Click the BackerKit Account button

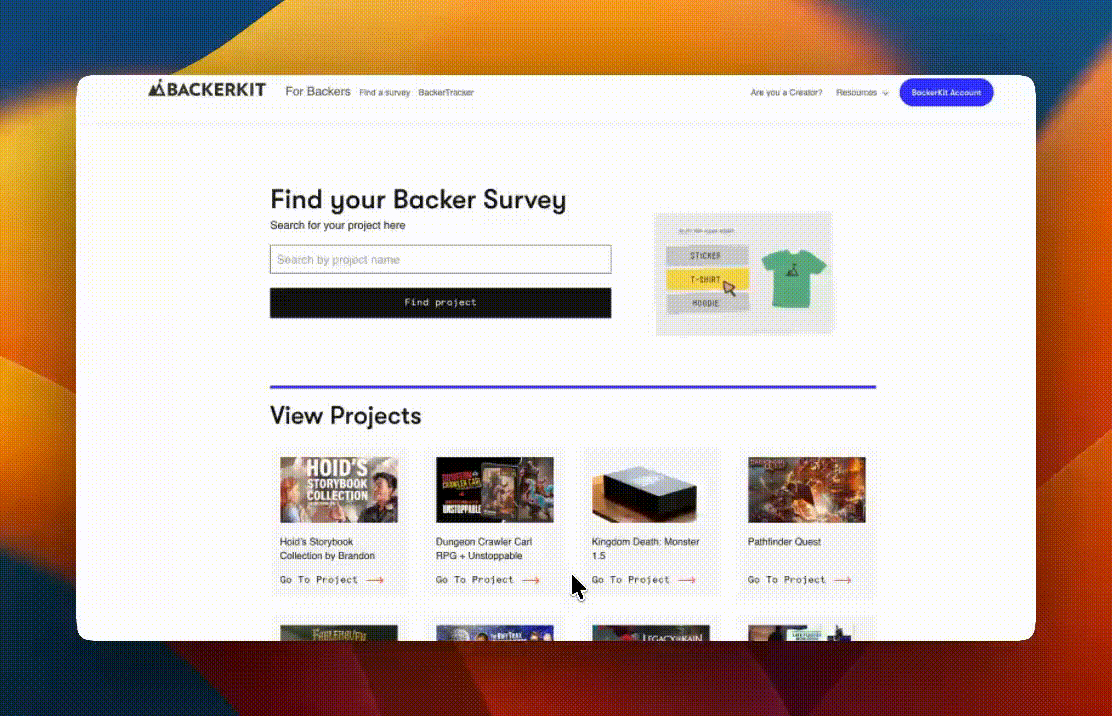point(946,92)
